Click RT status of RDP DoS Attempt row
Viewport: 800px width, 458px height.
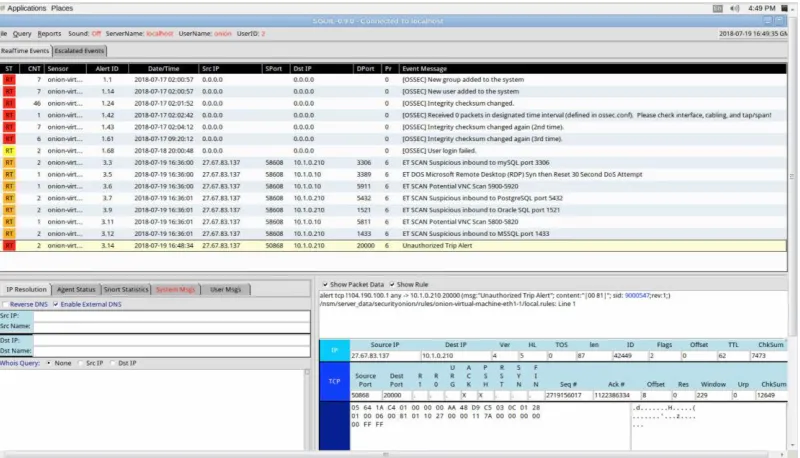pyautogui.click(x=9, y=174)
